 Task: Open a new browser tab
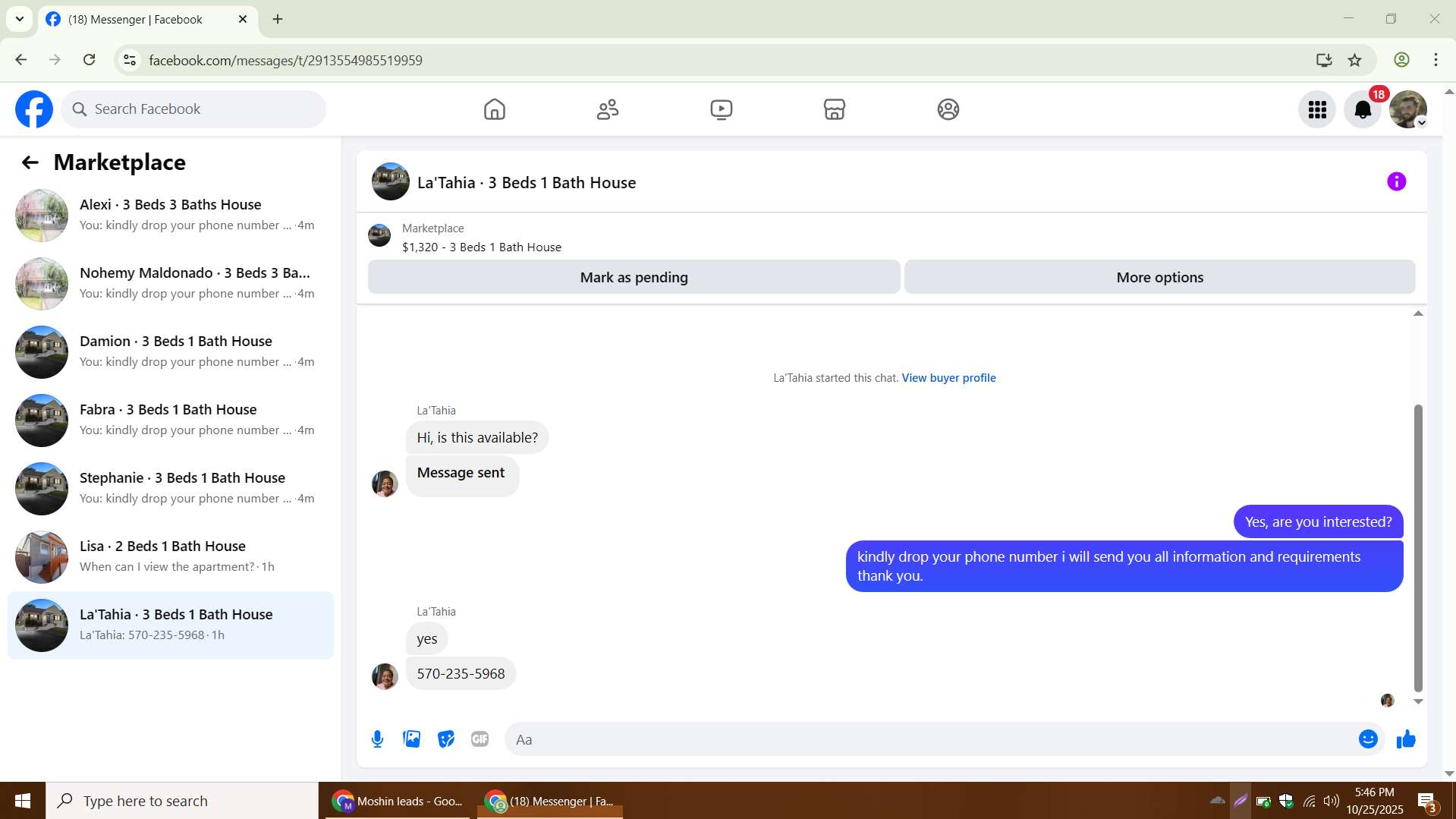pos(278,19)
